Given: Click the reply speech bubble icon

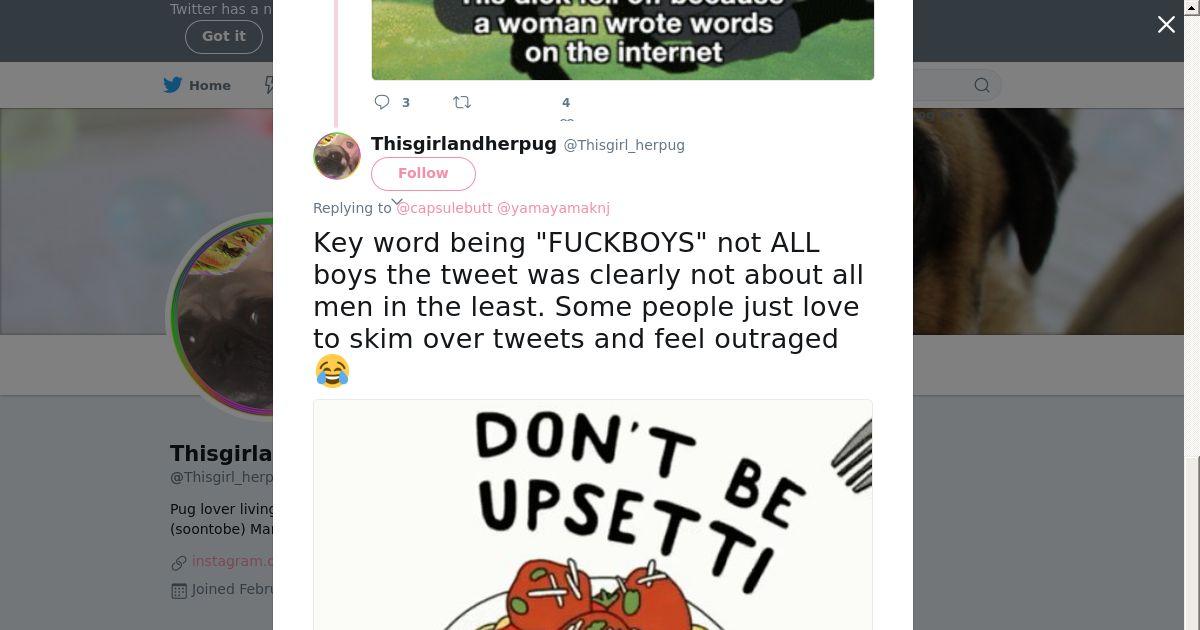Looking at the screenshot, I should pyautogui.click(x=382, y=102).
